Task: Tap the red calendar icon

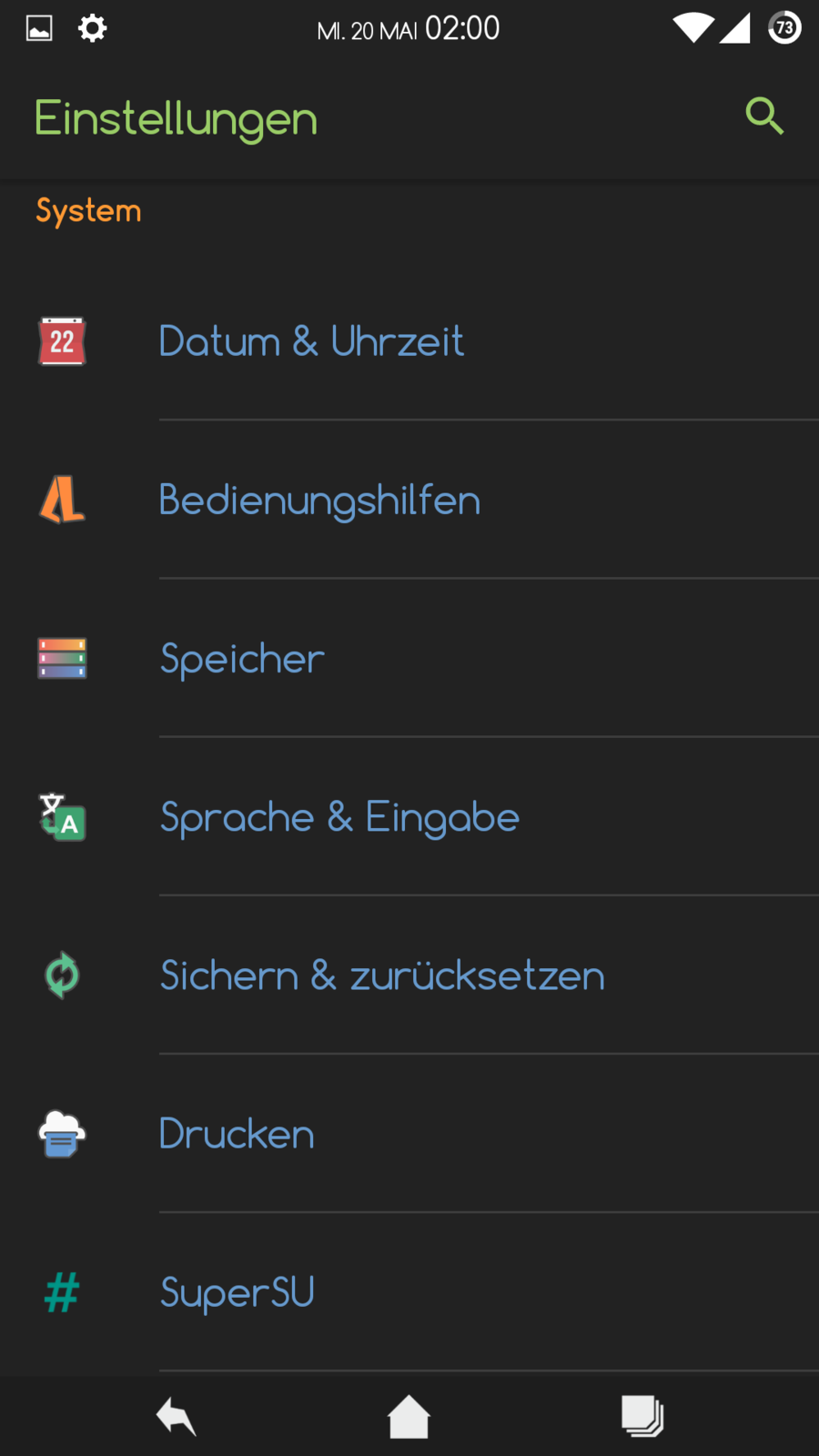Action: 62,341
